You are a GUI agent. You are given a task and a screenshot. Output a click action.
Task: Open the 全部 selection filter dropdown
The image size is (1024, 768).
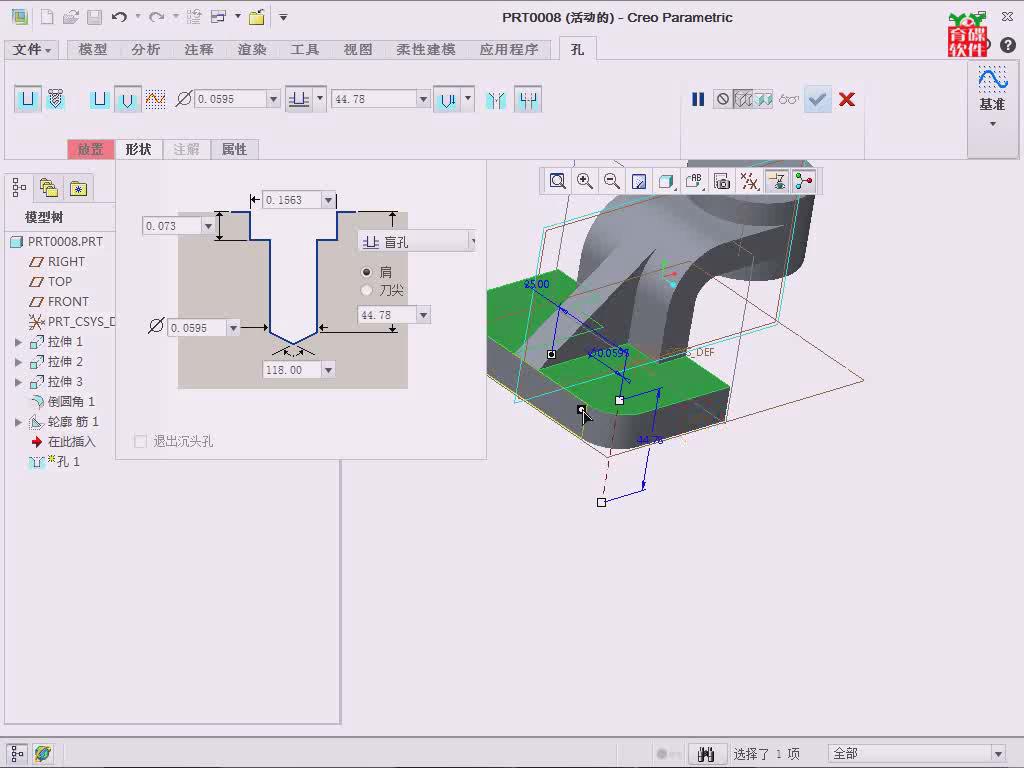click(997, 754)
